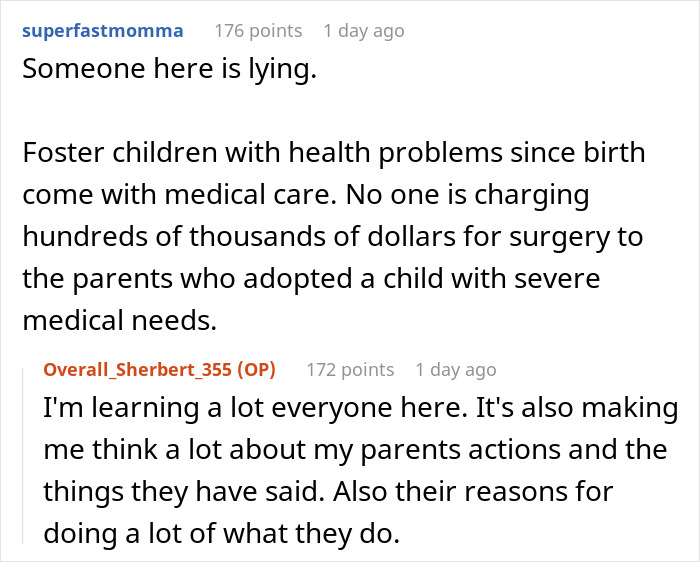Click the last line "doing a lot of what they do."

pyautogui.click(x=220, y=534)
